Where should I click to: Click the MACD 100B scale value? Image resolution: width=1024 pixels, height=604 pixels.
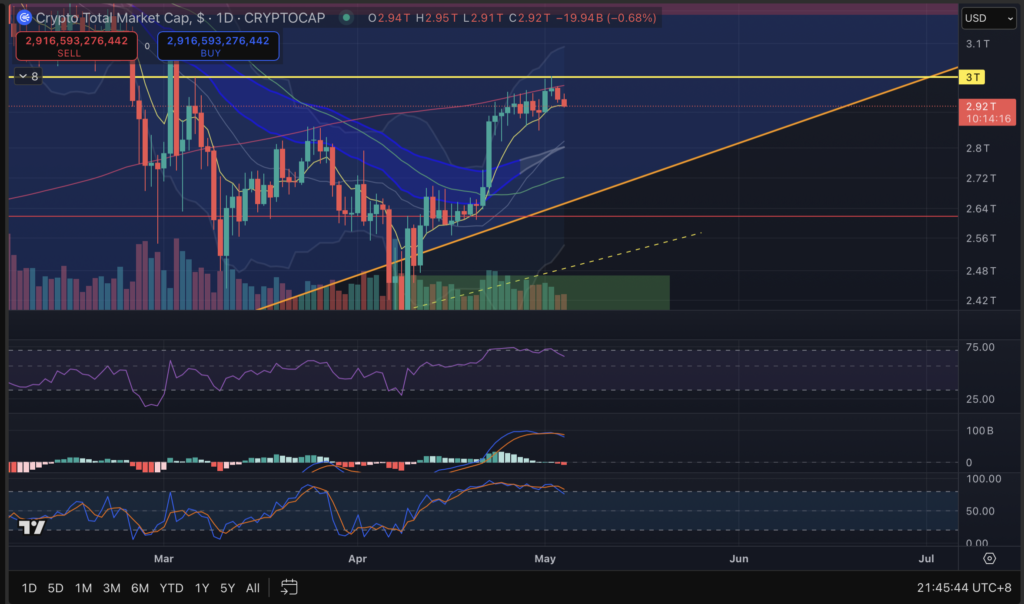click(x=980, y=431)
